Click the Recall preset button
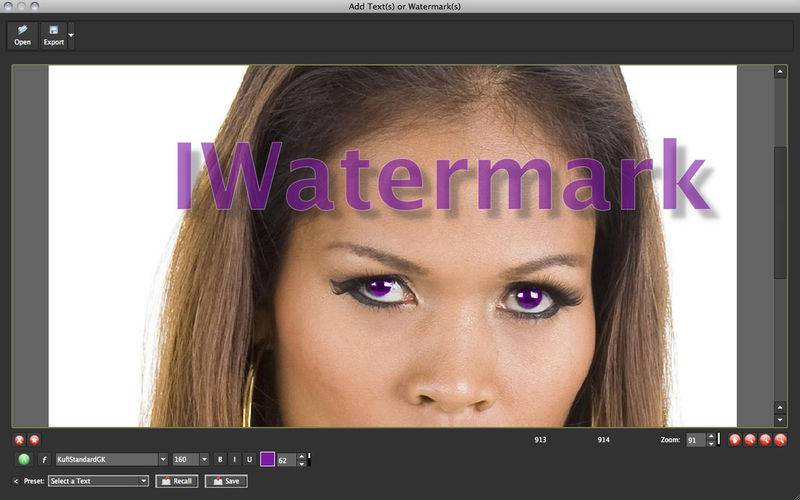 177,481
